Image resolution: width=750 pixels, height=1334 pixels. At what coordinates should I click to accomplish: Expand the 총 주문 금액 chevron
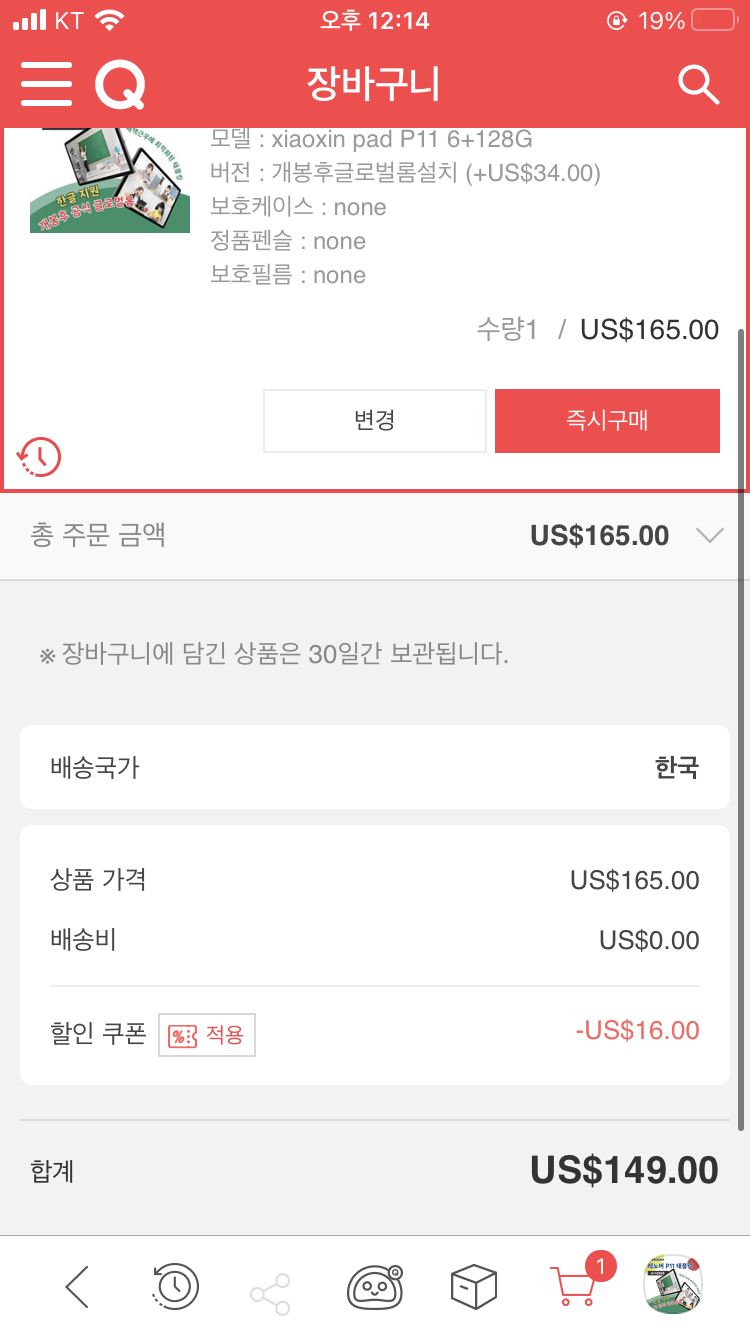709,536
